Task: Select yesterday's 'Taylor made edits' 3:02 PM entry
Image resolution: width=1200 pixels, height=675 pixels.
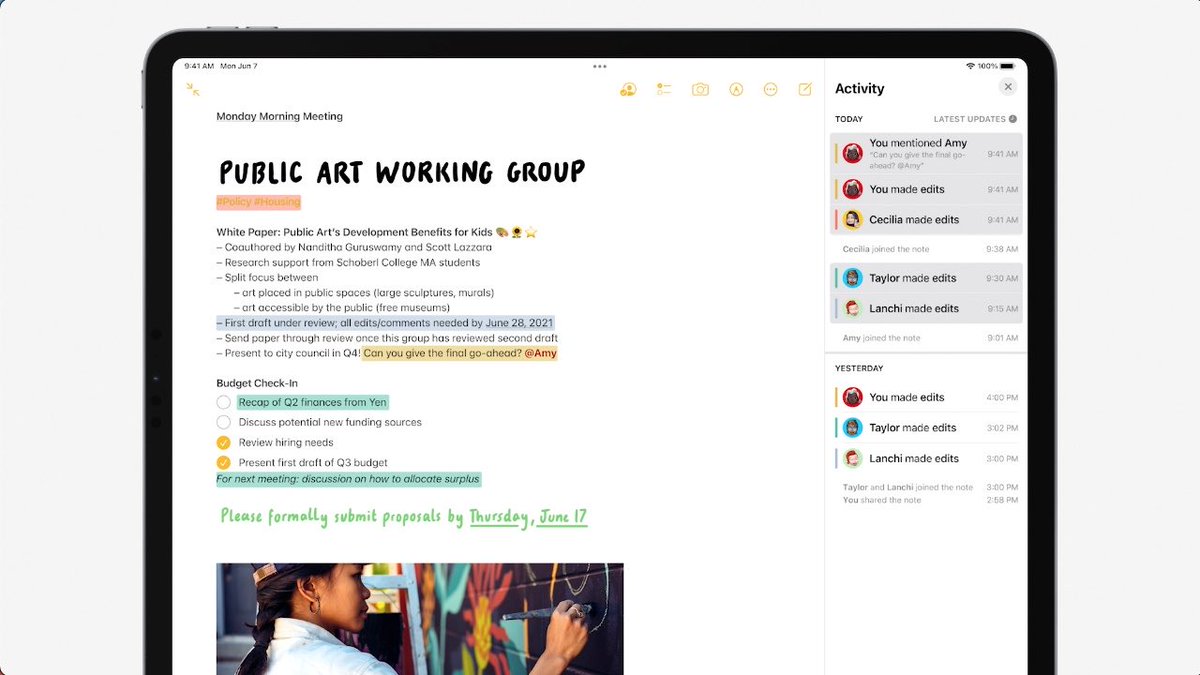Action: coord(927,427)
